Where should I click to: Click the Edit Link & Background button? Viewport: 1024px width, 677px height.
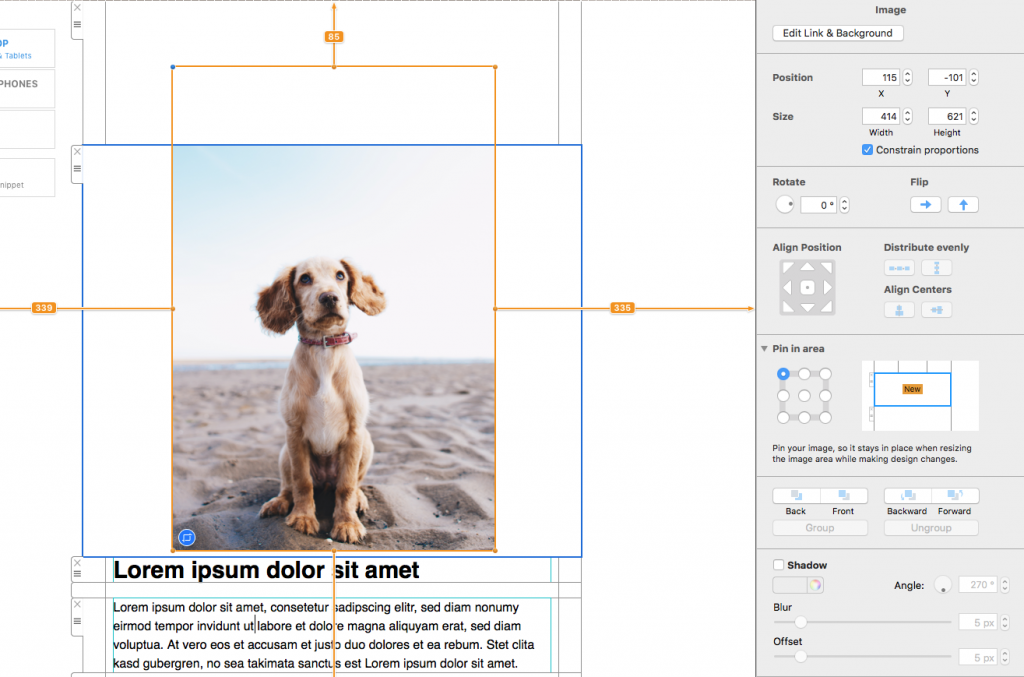837,33
